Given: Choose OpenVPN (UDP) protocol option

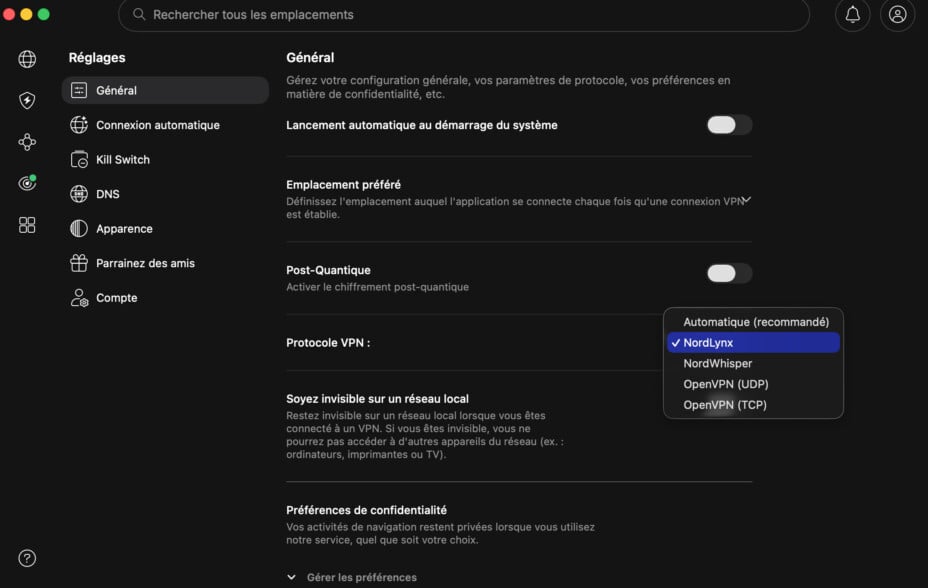Looking at the screenshot, I should [753, 384].
